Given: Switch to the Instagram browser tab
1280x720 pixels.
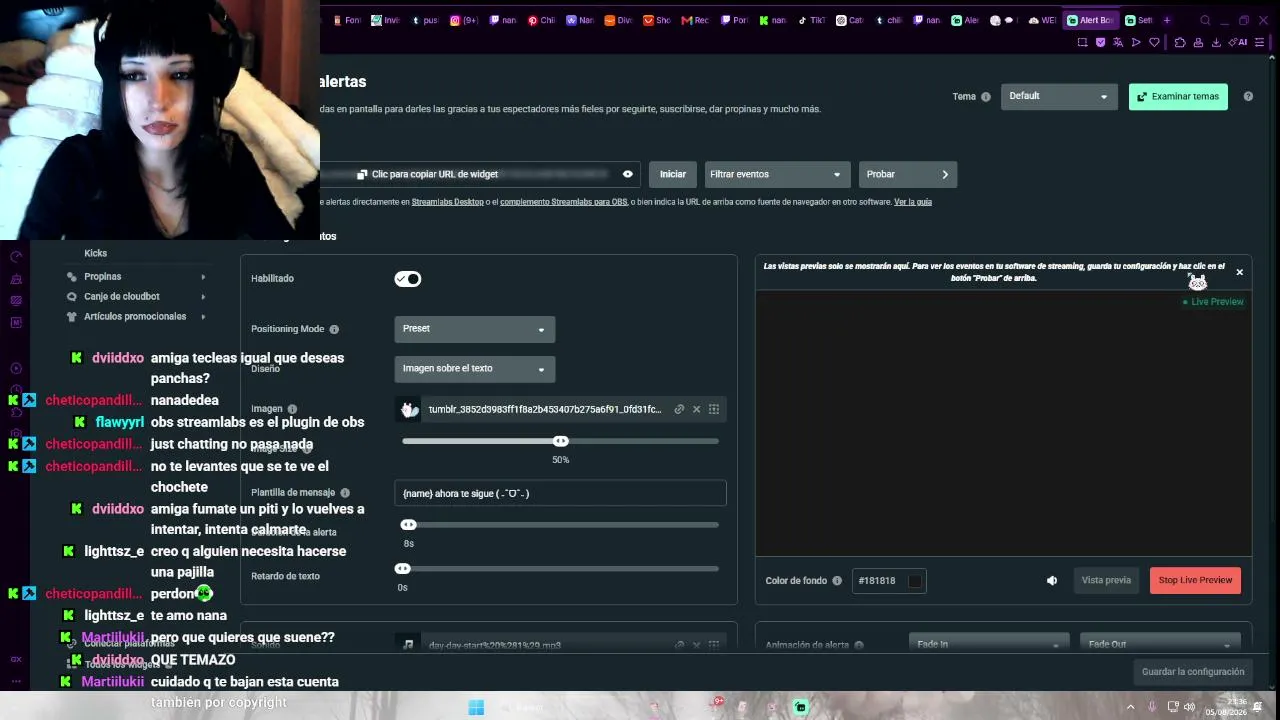Looking at the screenshot, I should [x=466, y=20].
